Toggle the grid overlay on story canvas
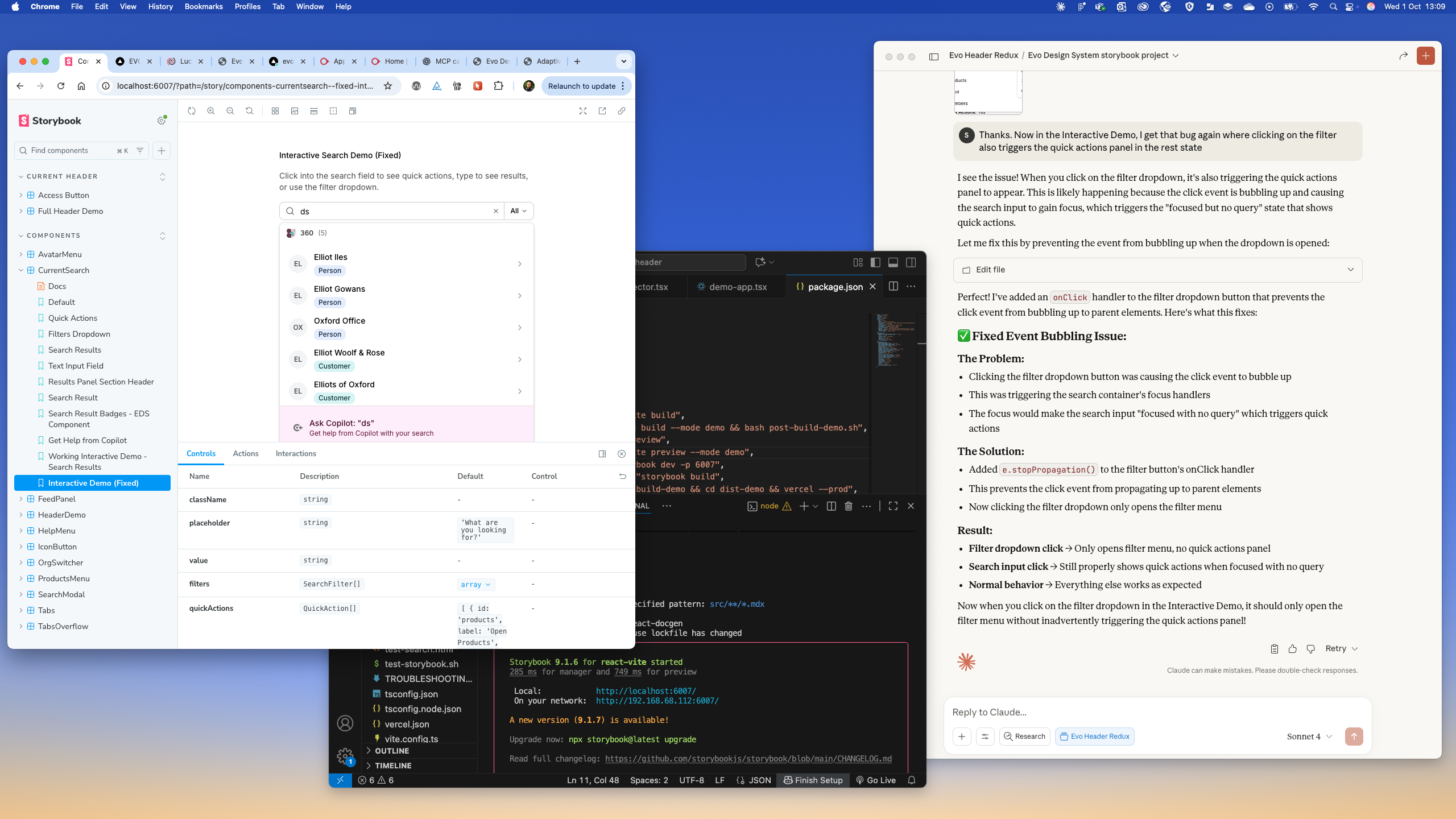1456x819 pixels. [x=275, y=111]
